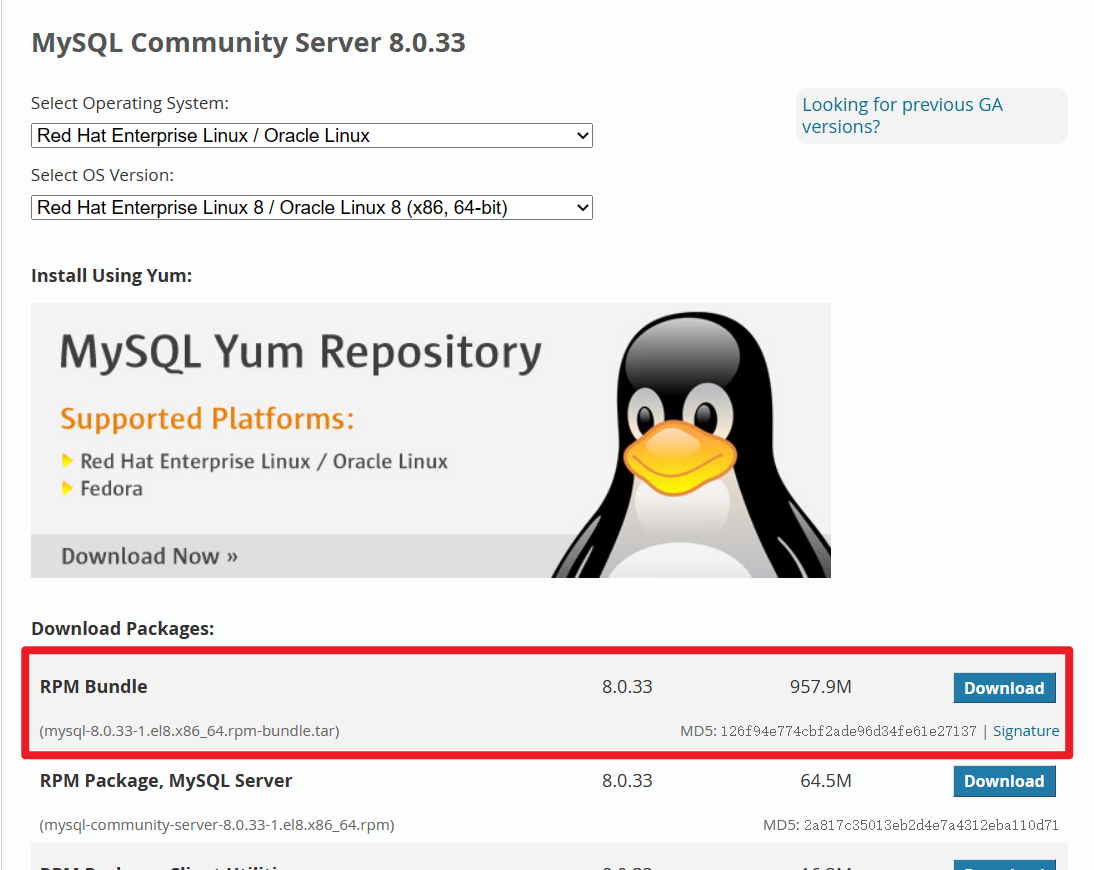
Task: Click the file name 'mysql-community-server-8.0.33-1.el8.x86_64.rpm'
Action: tap(216, 825)
